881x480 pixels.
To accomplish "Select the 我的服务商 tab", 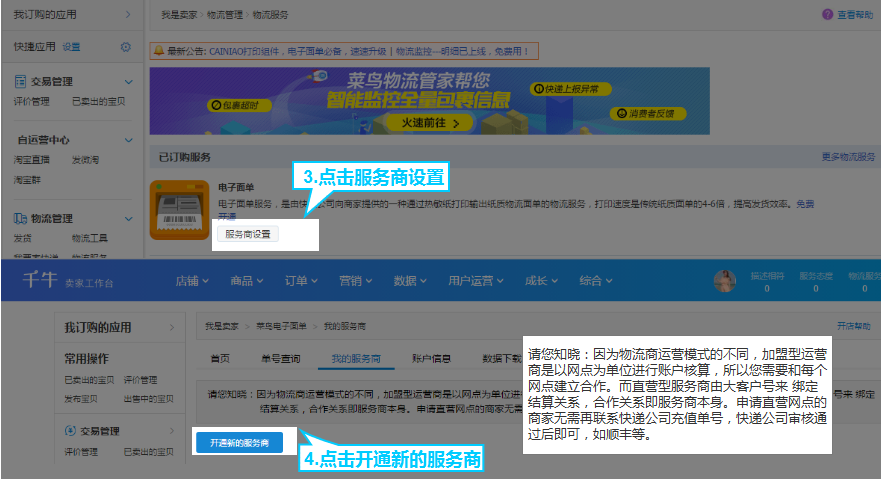I will 356,359.
